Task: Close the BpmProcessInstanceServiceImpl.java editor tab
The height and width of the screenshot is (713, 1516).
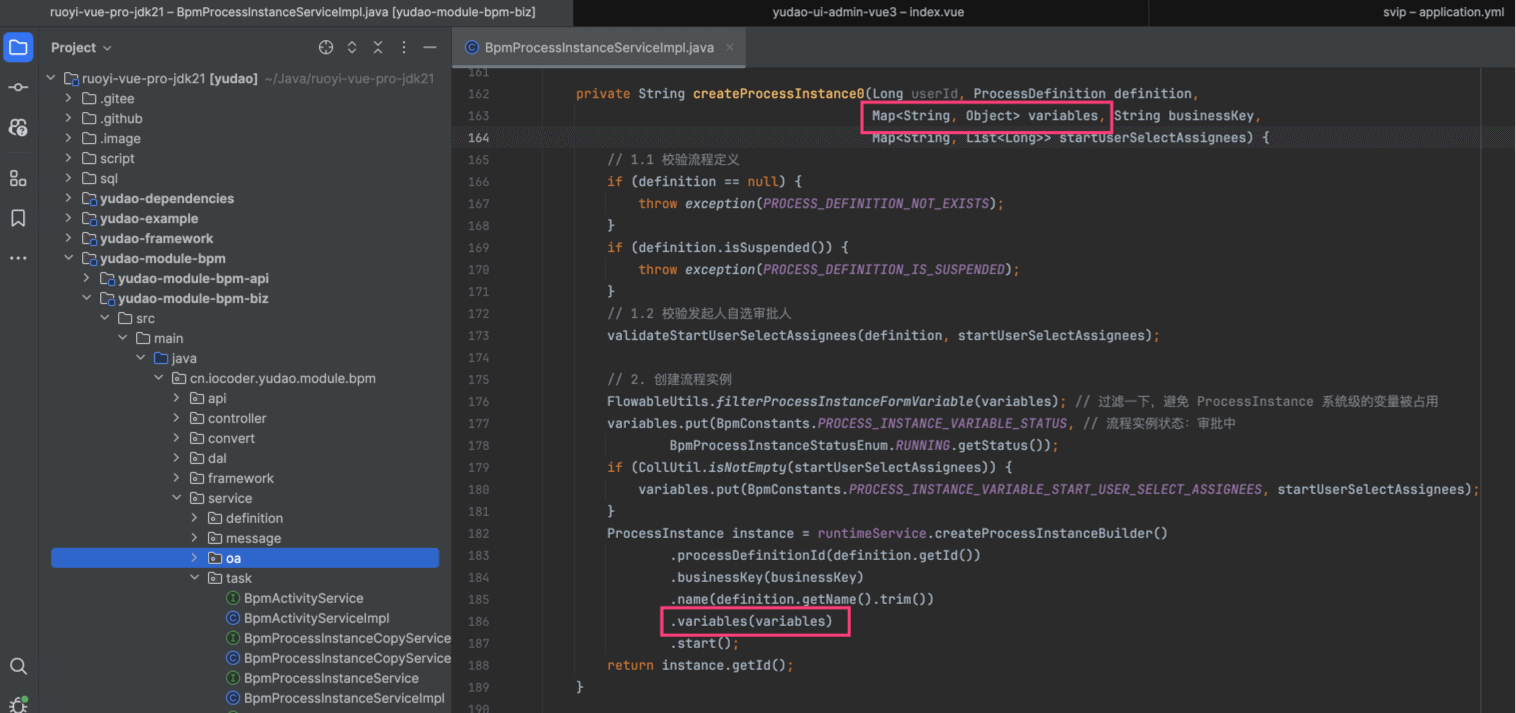Action: [x=730, y=47]
